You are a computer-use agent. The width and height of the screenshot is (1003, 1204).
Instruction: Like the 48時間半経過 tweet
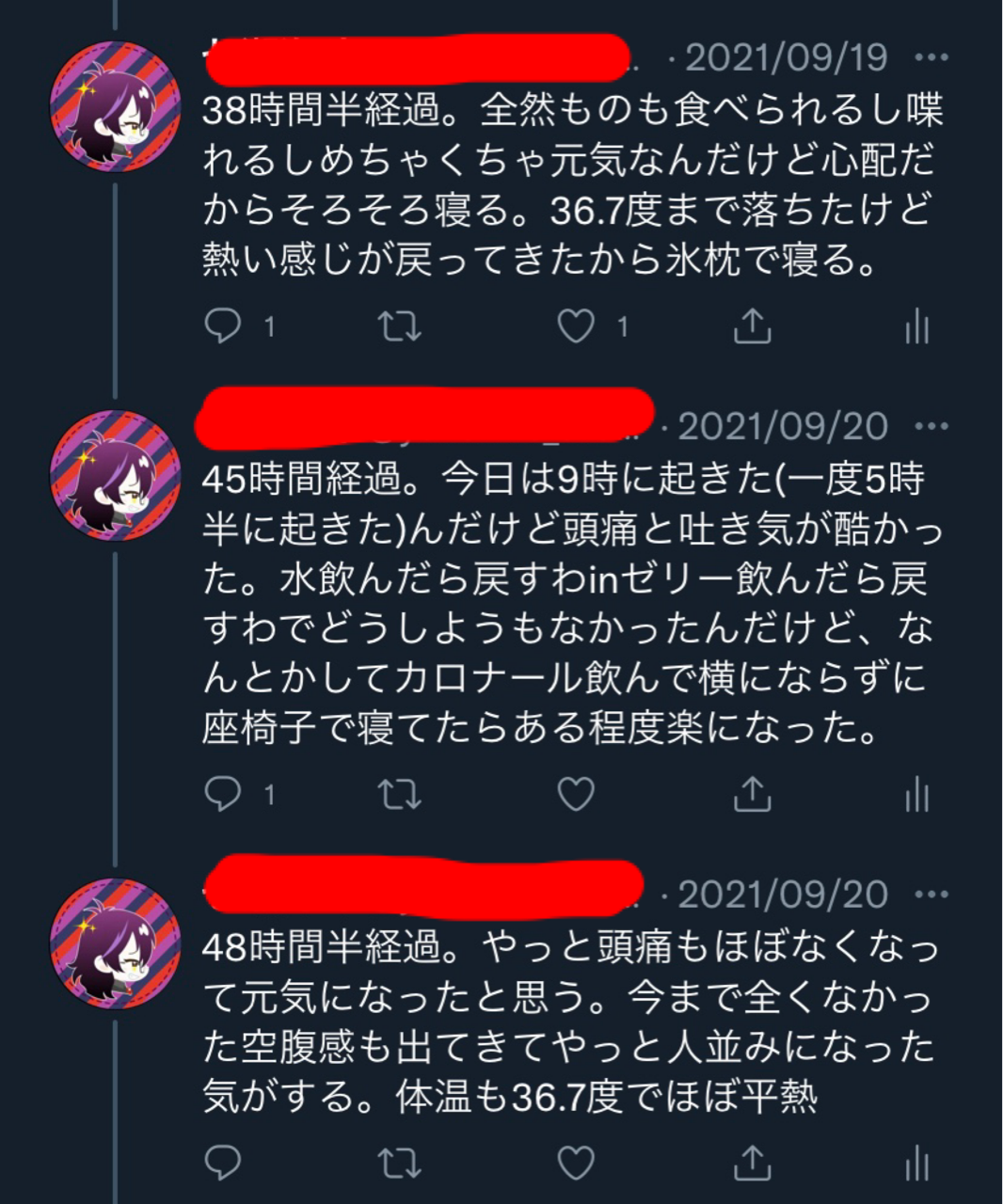[x=576, y=1163]
